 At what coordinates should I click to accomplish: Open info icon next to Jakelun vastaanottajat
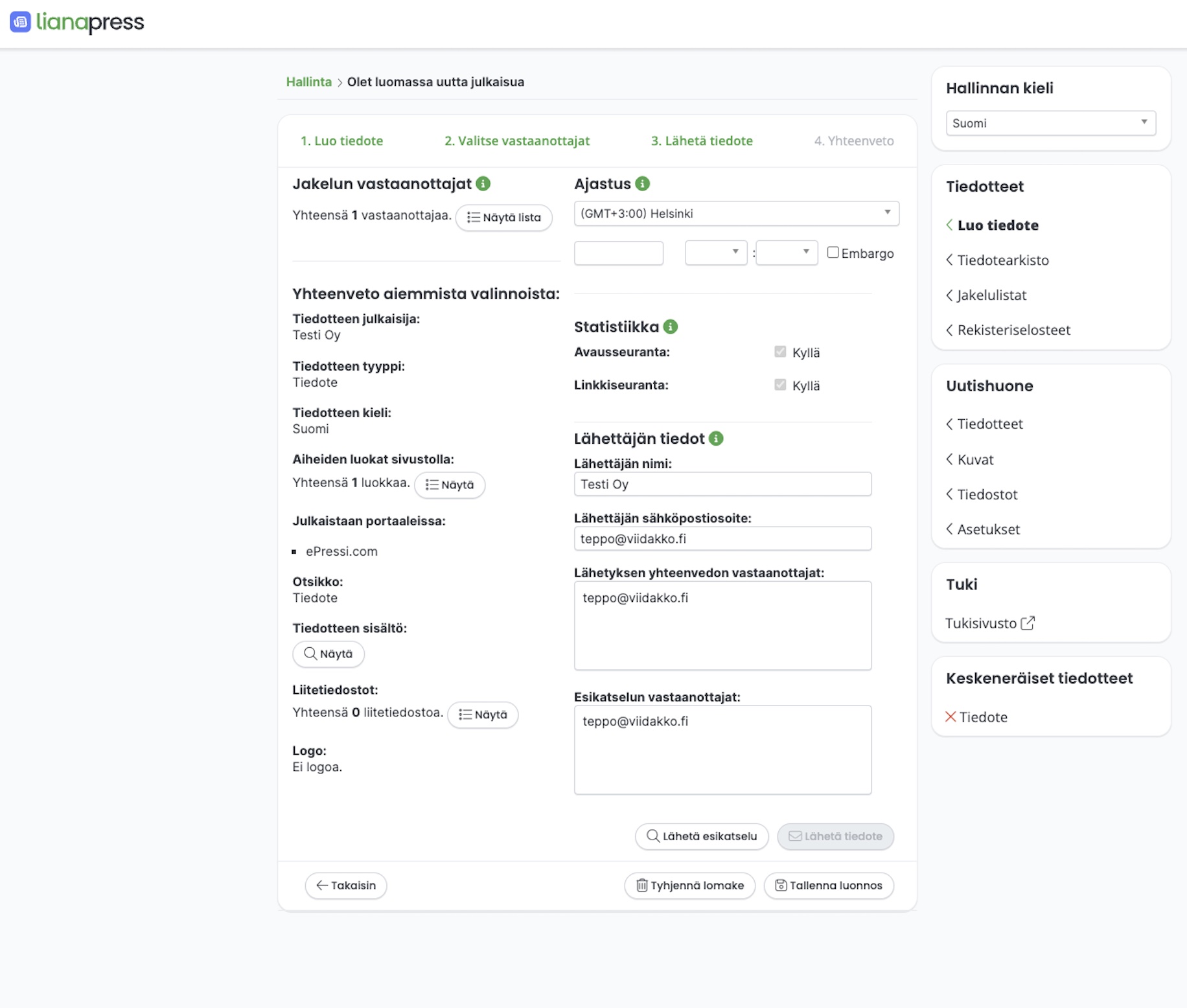point(483,184)
